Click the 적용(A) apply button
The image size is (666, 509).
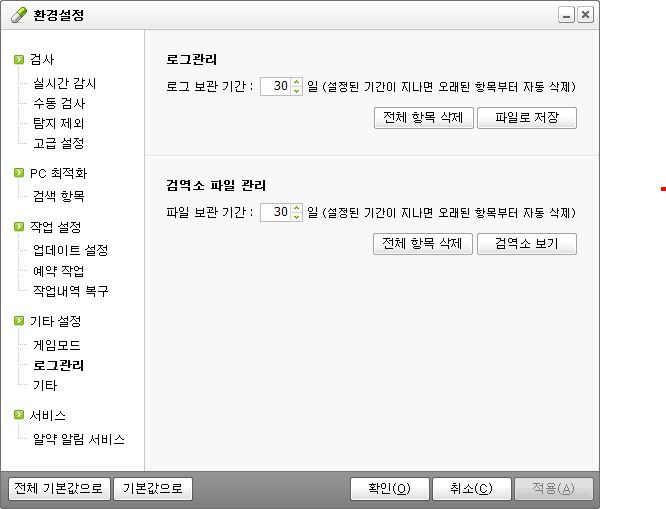coord(554,489)
